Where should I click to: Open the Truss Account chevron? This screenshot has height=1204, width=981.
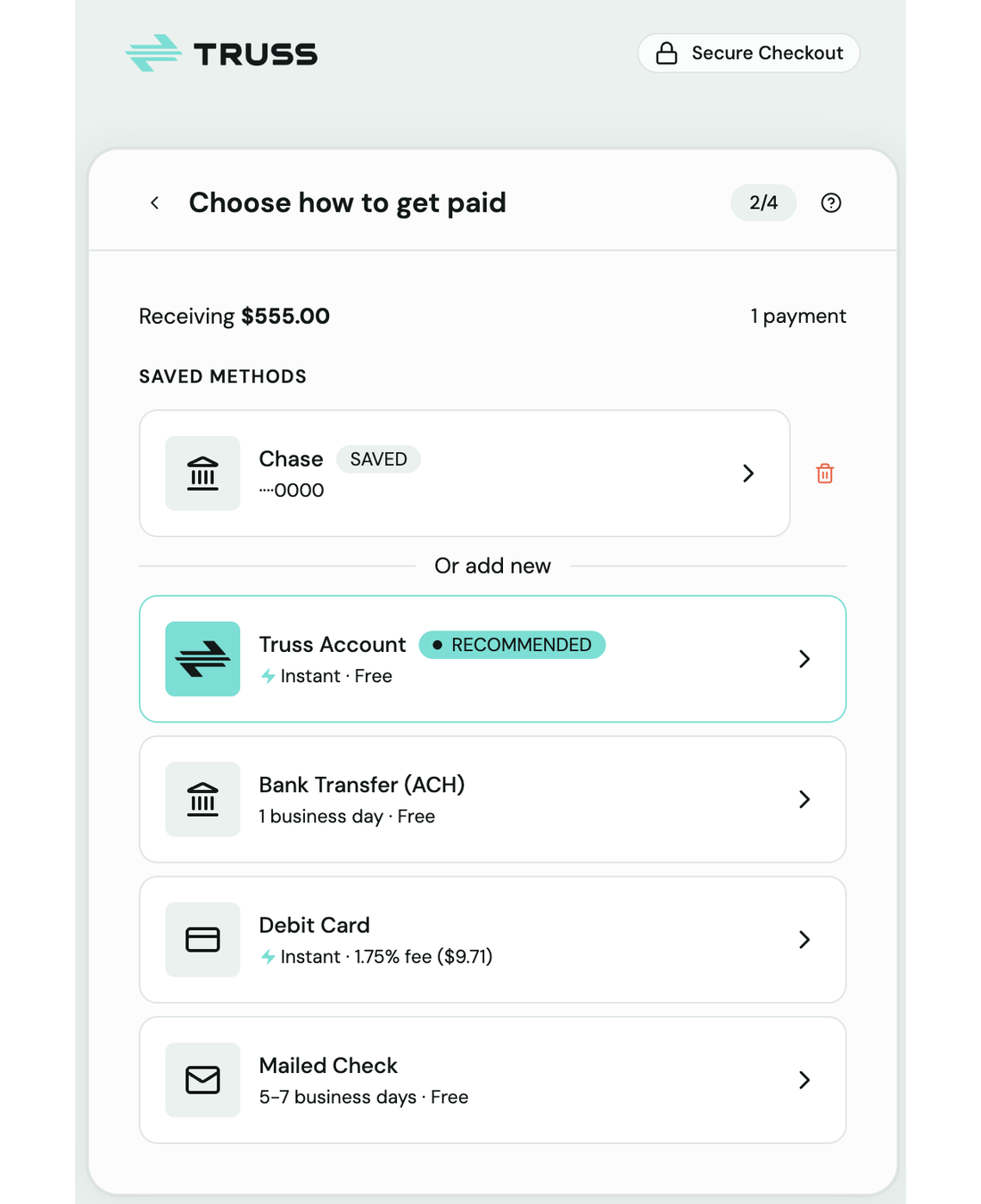click(804, 659)
